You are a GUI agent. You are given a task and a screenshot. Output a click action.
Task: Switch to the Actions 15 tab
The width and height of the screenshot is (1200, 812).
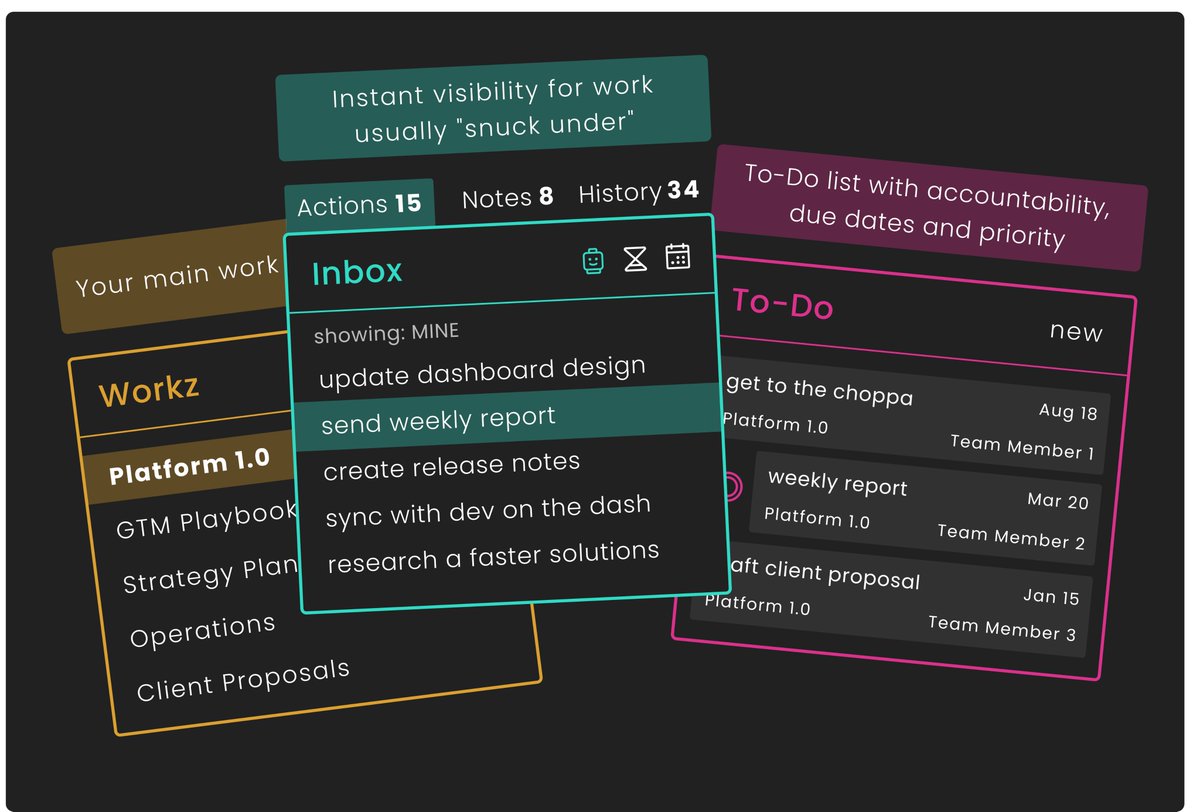coord(359,205)
